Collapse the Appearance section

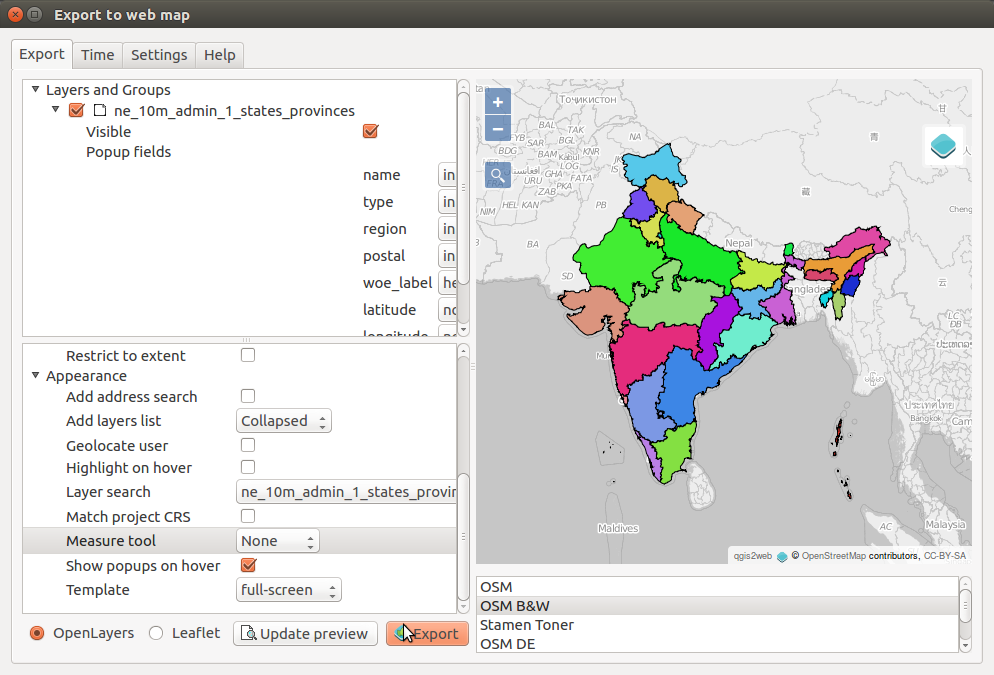(34, 375)
